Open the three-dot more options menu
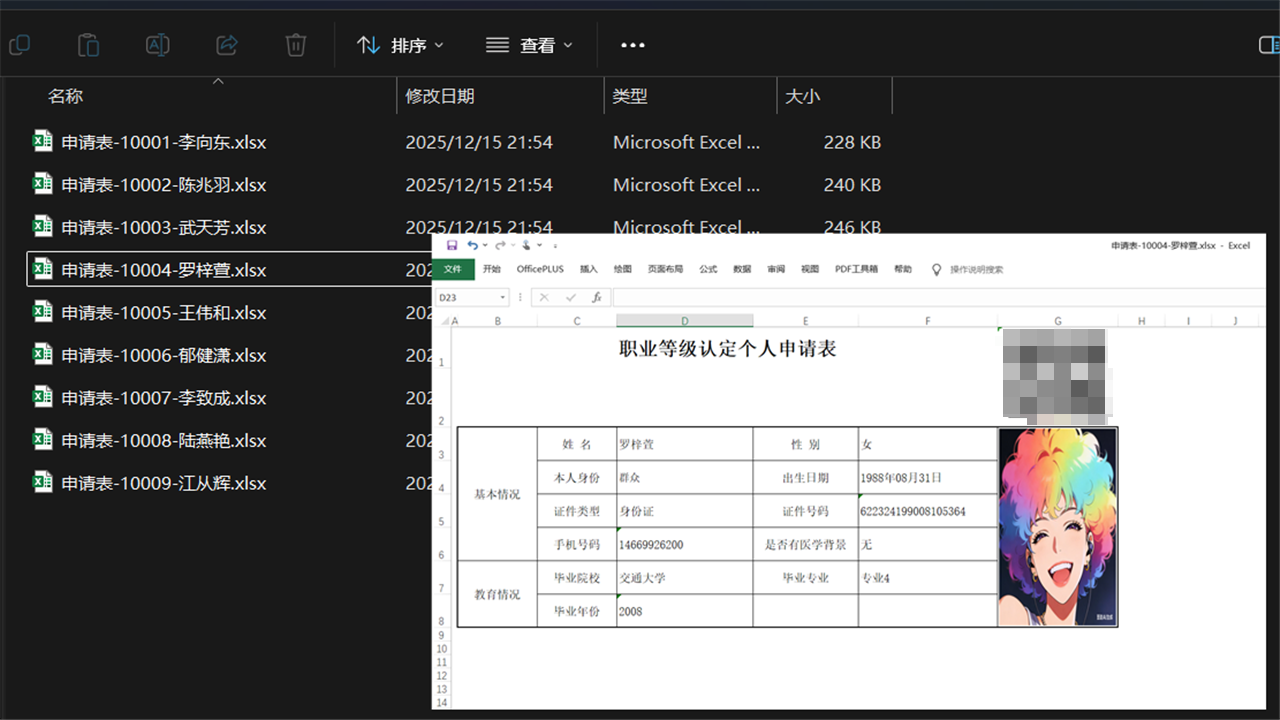Image resolution: width=1280 pixels, height=720 pixels. coord(633,45)
